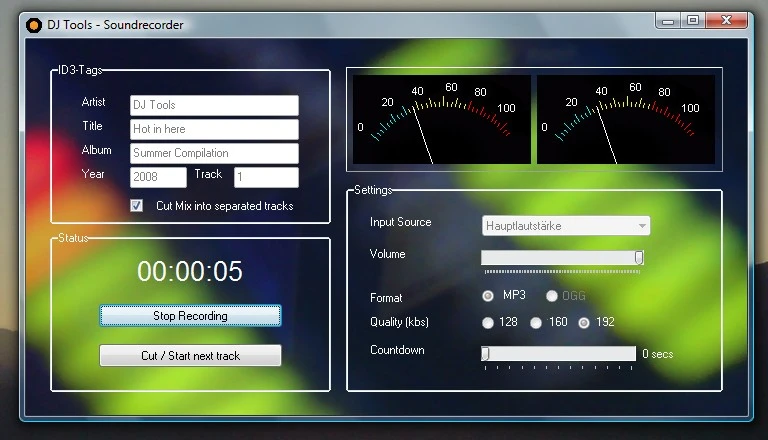Minimize the Soundrecorder window
Screen dimensions: 768x440
(667, 20)
